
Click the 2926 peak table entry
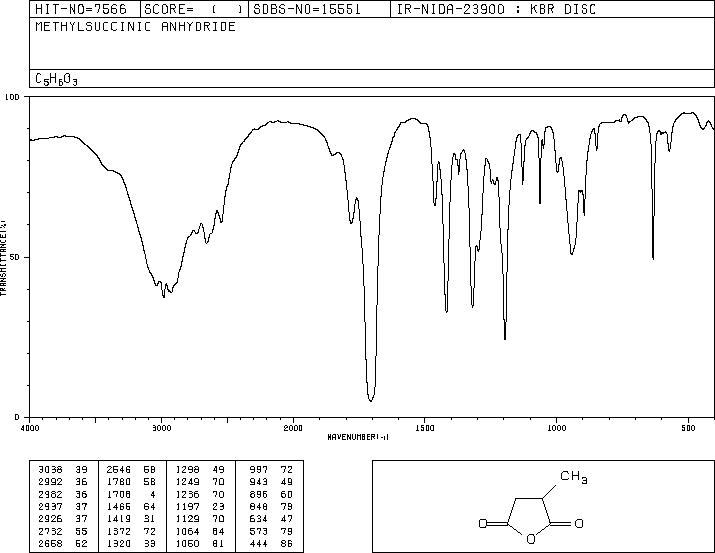coord(50,519)
